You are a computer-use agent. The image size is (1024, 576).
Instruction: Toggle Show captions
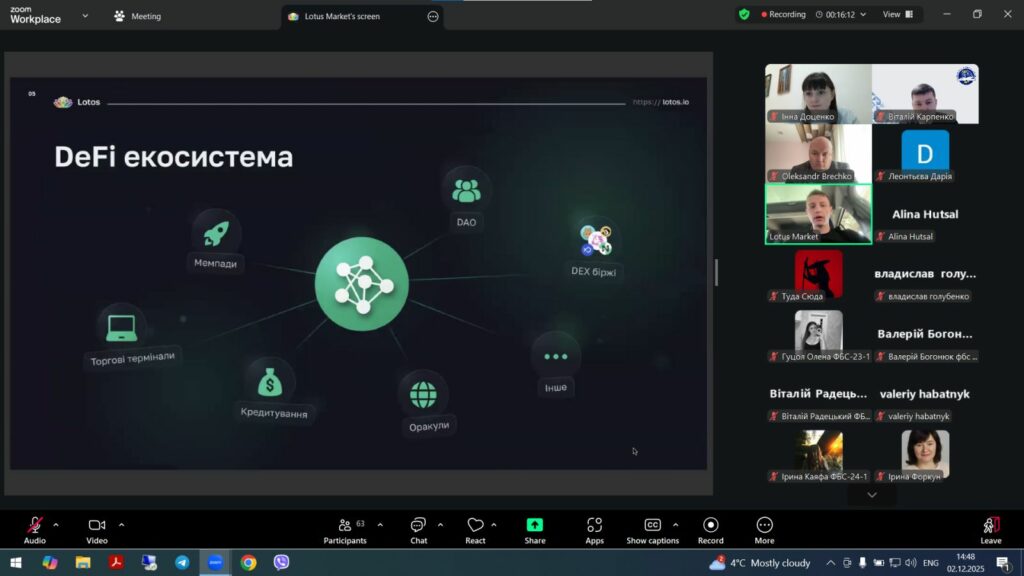click(x=652, y=526)
